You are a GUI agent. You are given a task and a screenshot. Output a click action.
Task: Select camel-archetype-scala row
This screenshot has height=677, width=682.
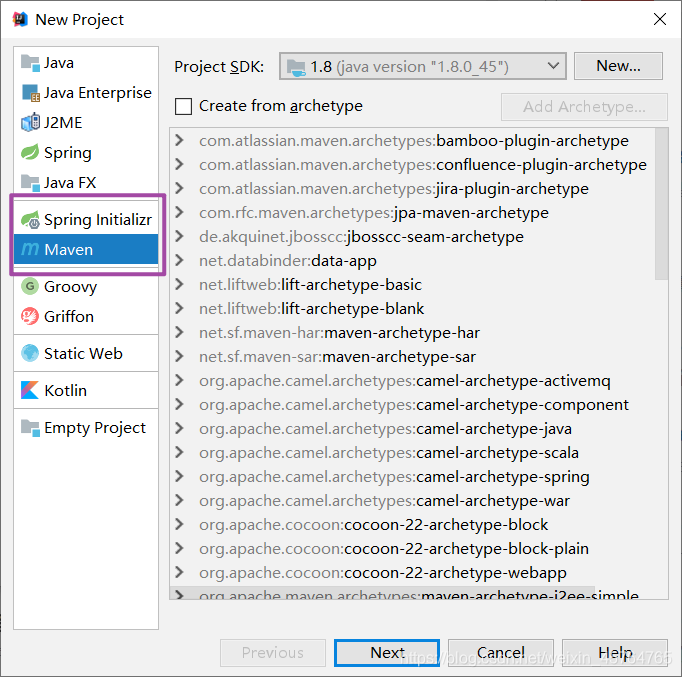click(x=413, y=453)
